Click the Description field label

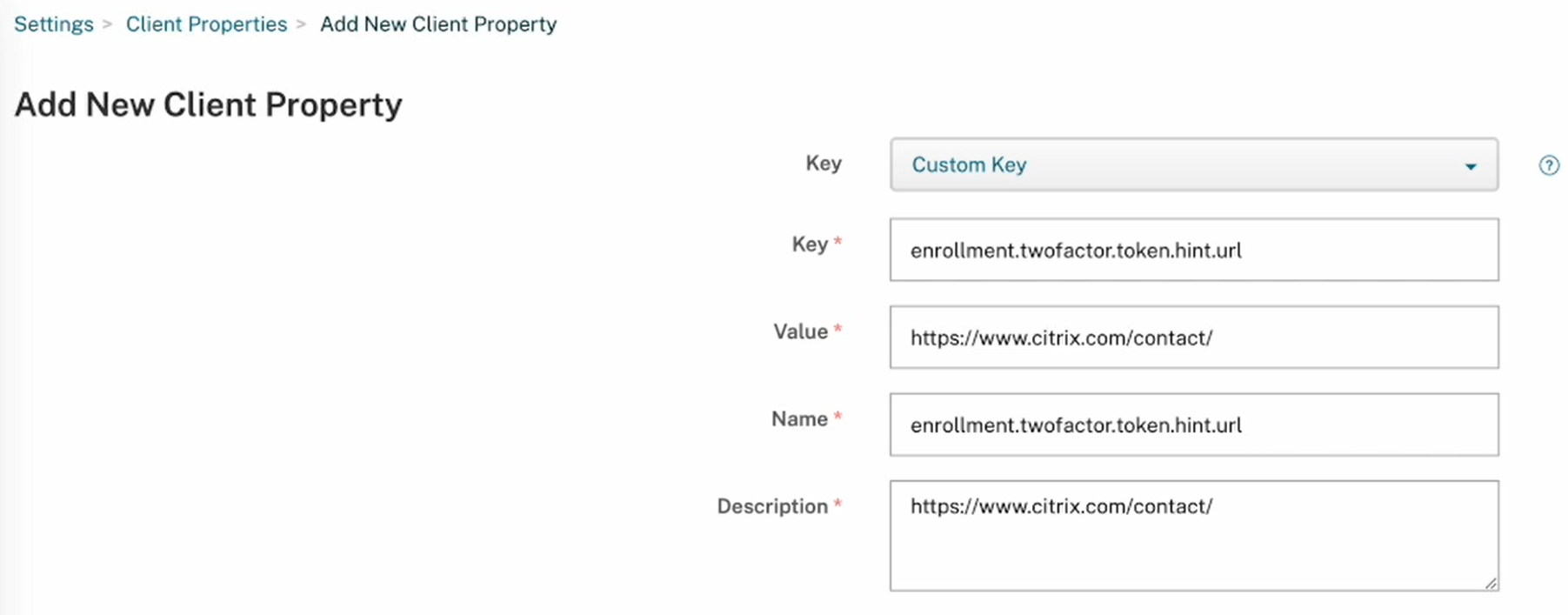[x=771, y=506]
